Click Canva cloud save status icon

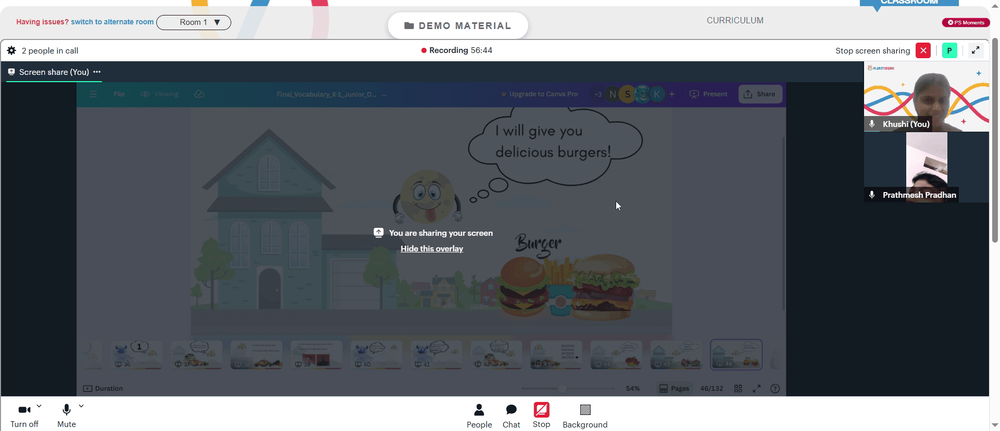199,94
